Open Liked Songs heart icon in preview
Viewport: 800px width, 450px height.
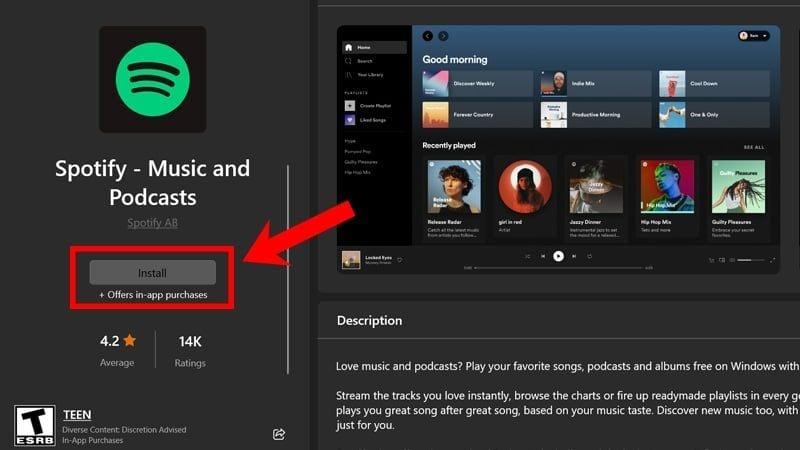point(349,120)
